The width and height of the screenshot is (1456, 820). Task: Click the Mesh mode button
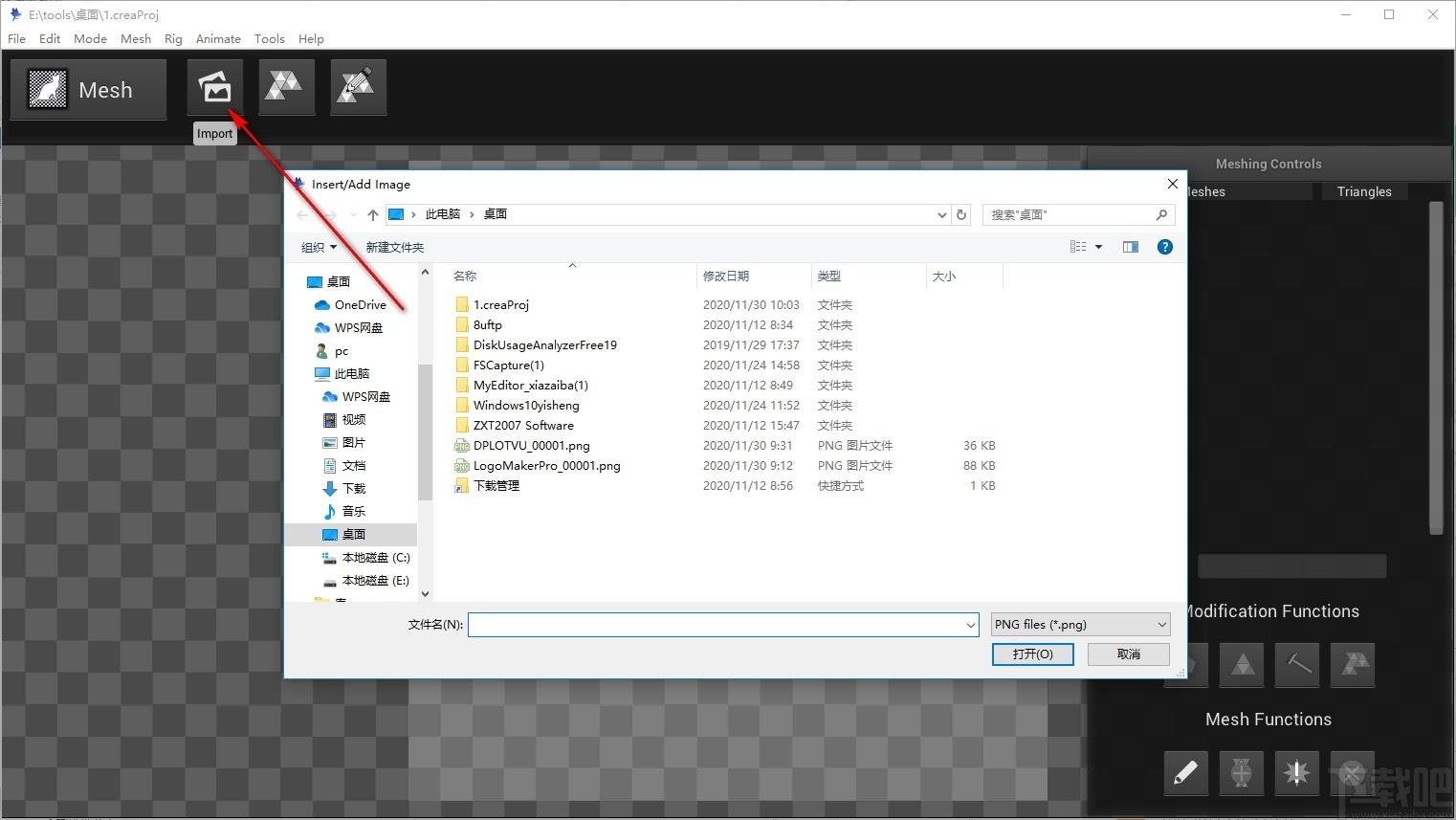(x=88, y=90)
